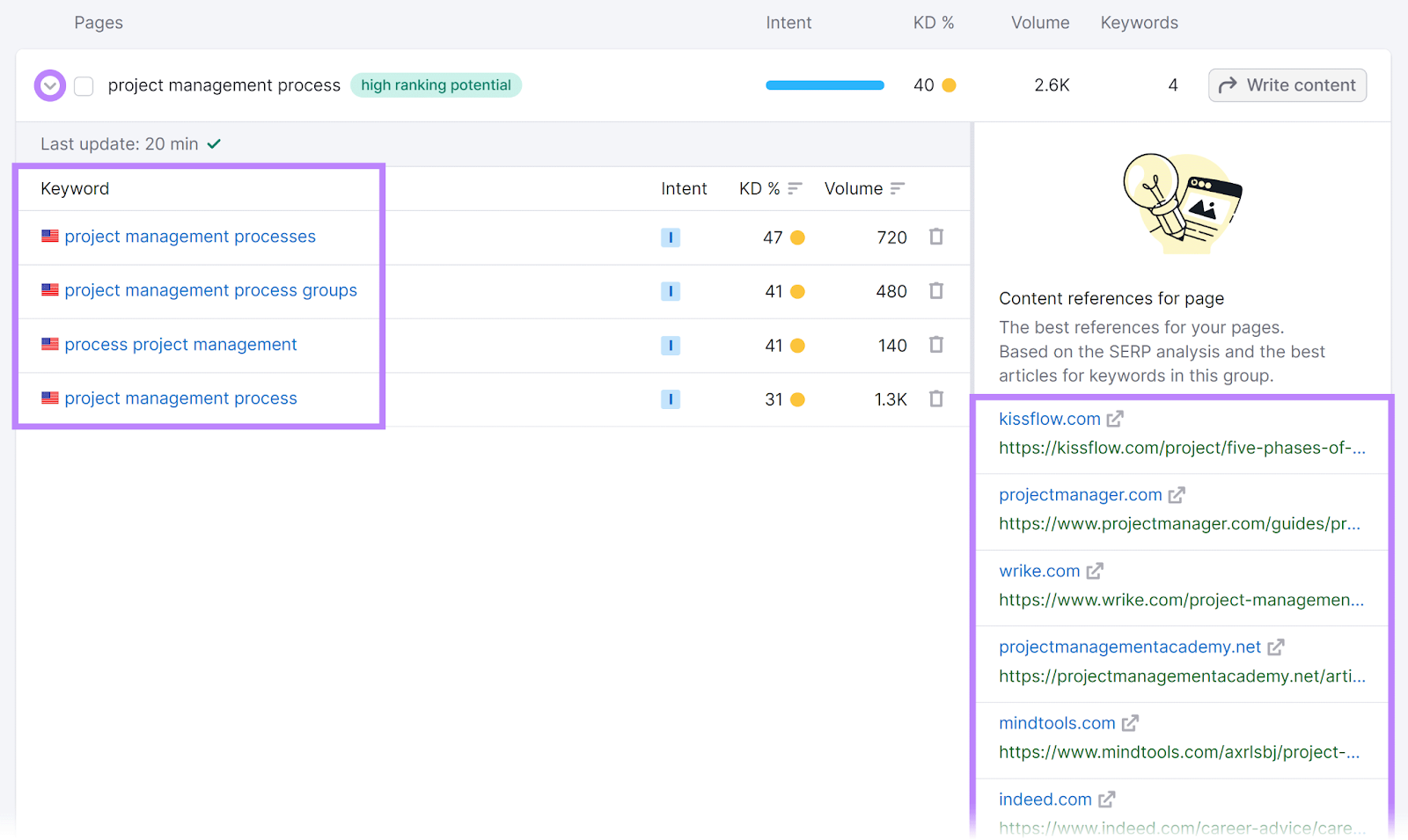Click the trash icon for "project management process groups"
1408x840 pixels.
pyautogui.click(x=935, y=290)
